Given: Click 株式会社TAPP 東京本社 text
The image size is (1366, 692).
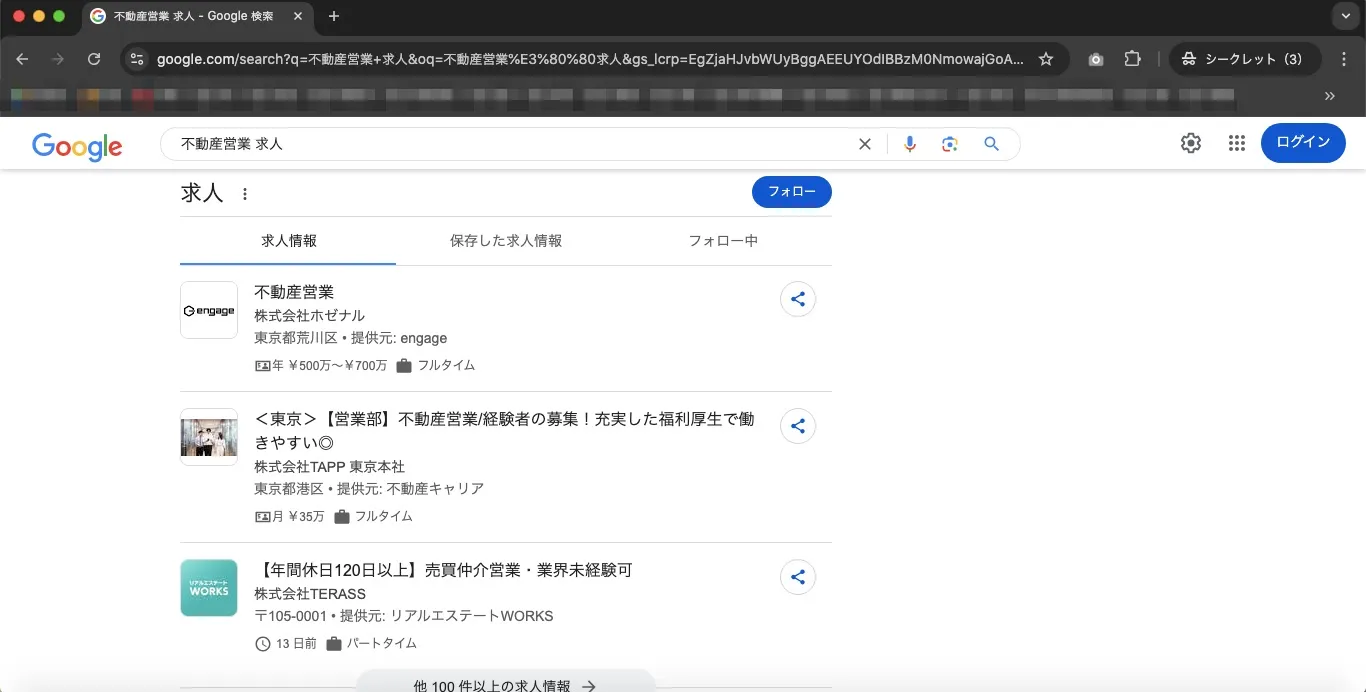Looking at the screenshot, I should tap(329, 467).
